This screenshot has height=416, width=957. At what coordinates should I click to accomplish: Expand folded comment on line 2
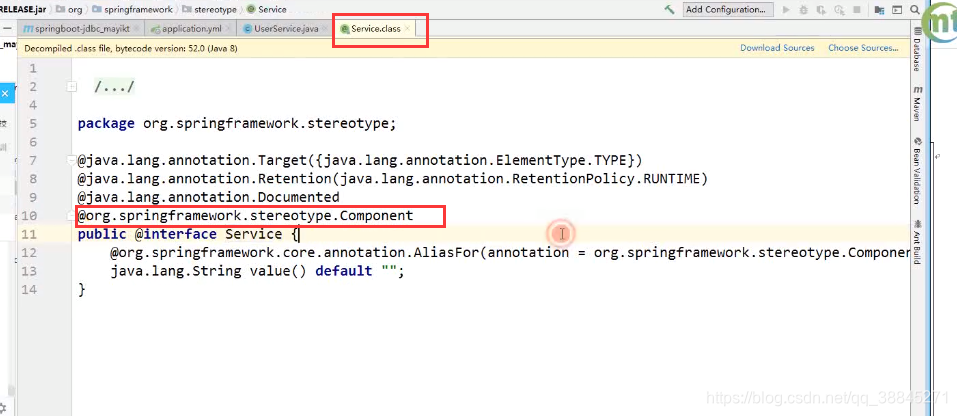click(72, 87)
